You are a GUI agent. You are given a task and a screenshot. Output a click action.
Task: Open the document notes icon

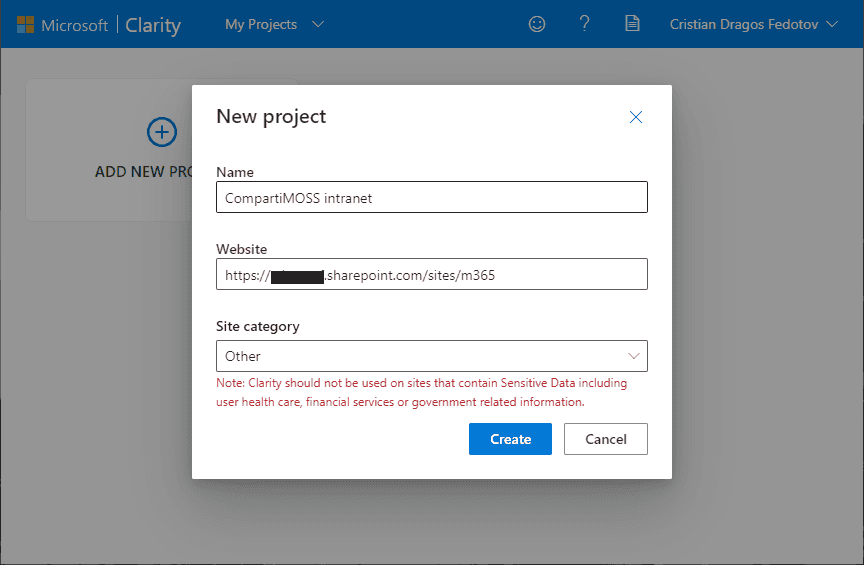632,24
